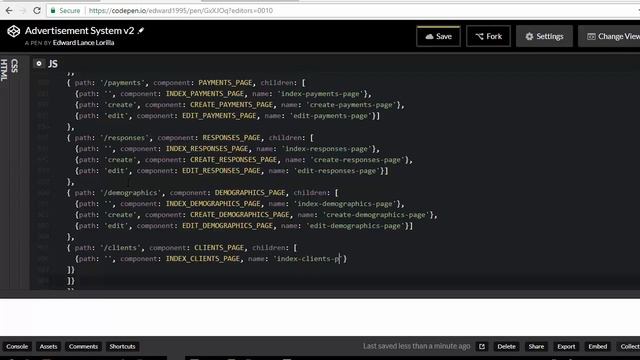This screenshot has width=640, height=360.
Task: Switch to the HTML editor tab
Action: [4, 70]
